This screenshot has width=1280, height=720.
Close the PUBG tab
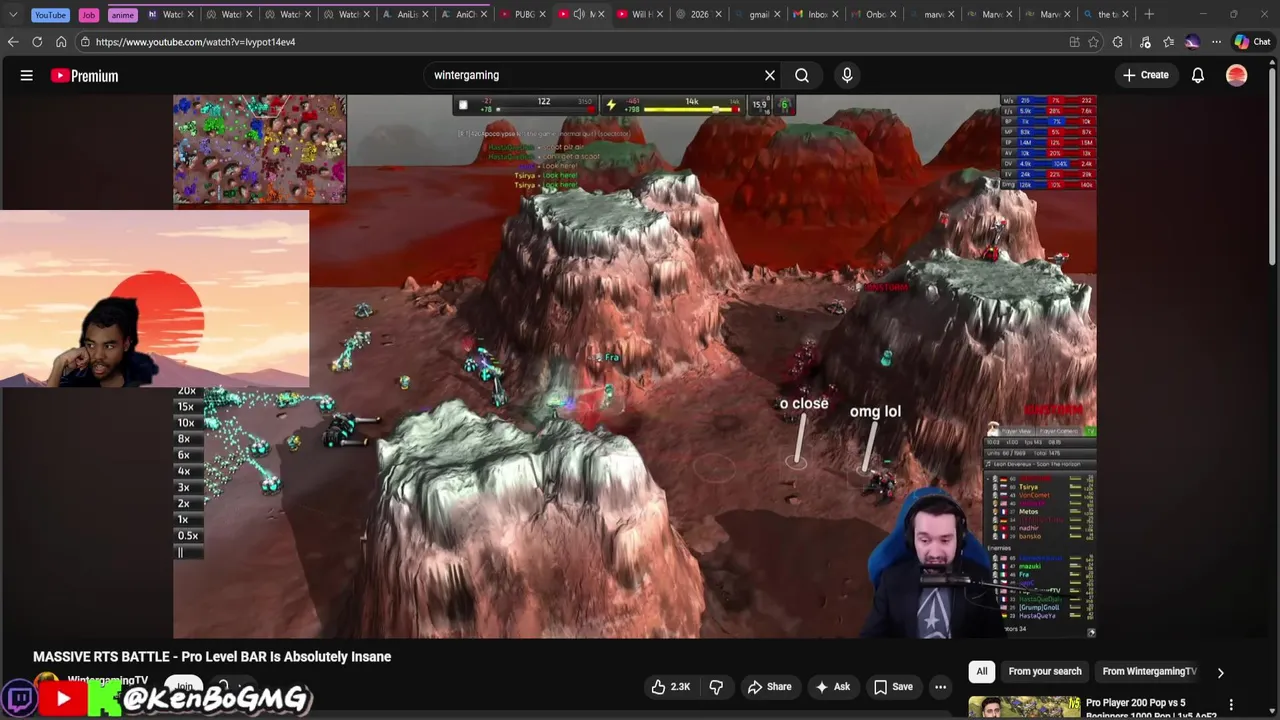542,14
